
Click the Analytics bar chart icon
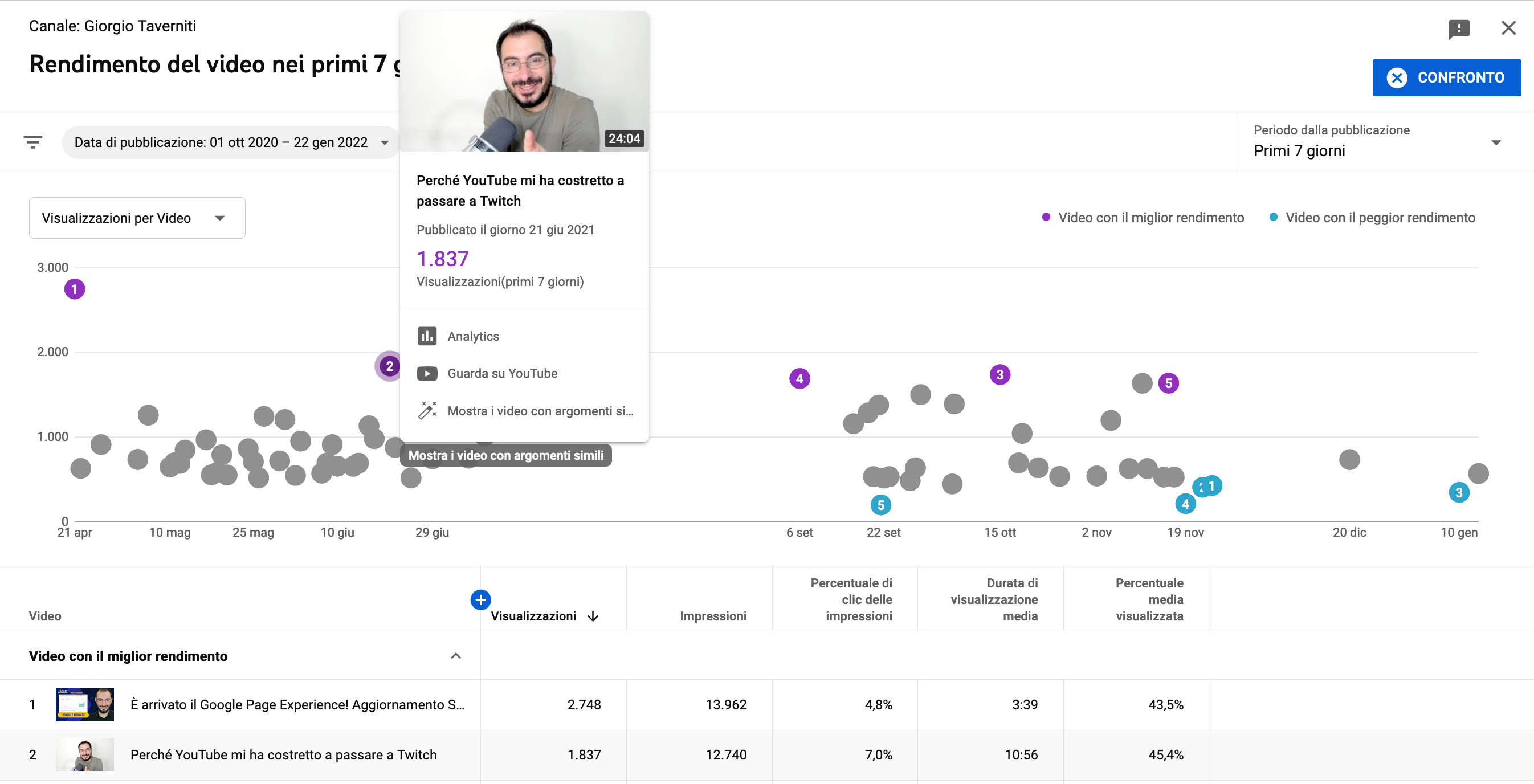coord(427,336)
